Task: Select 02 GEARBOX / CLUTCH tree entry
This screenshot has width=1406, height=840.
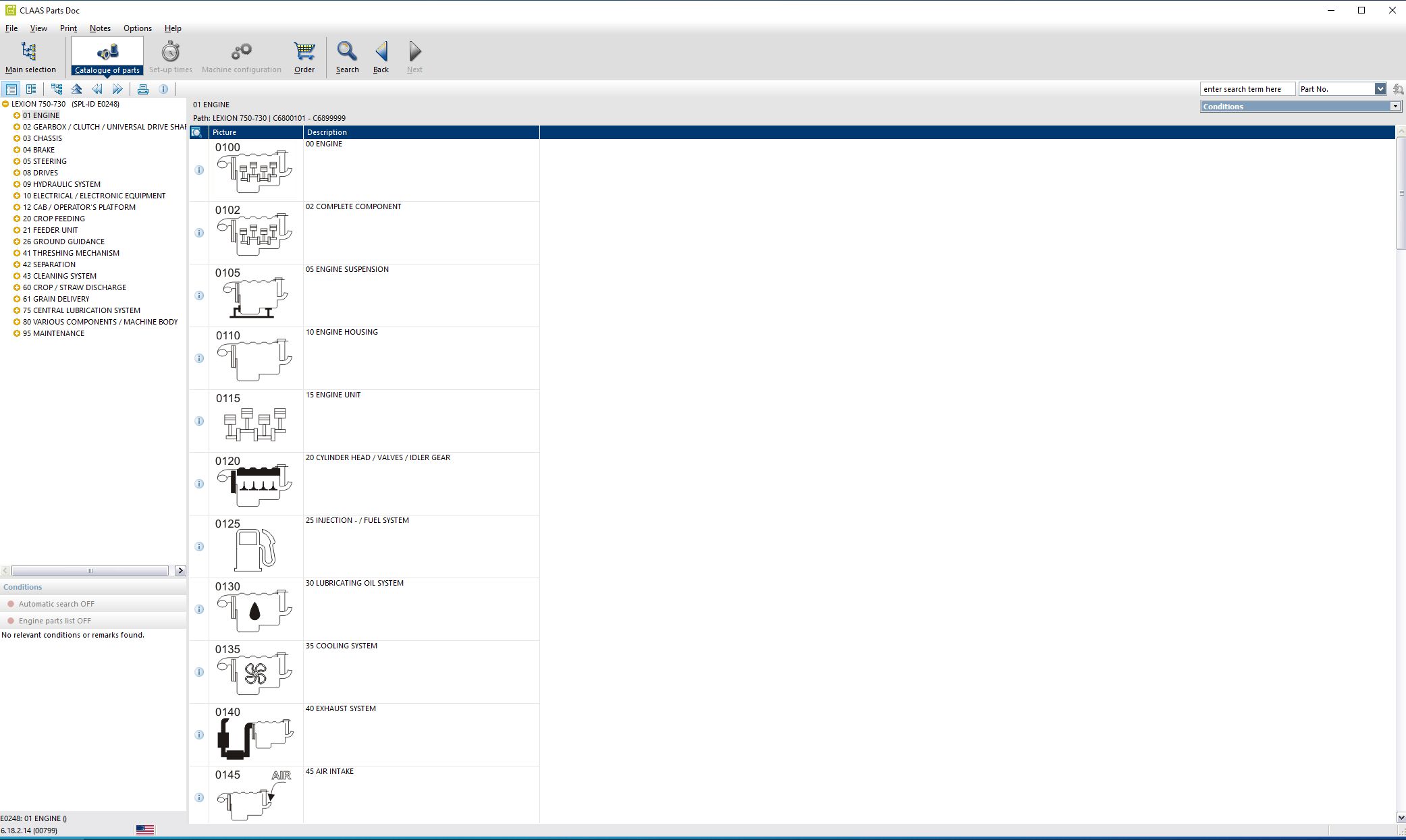Action: click(x=105, y=127)
